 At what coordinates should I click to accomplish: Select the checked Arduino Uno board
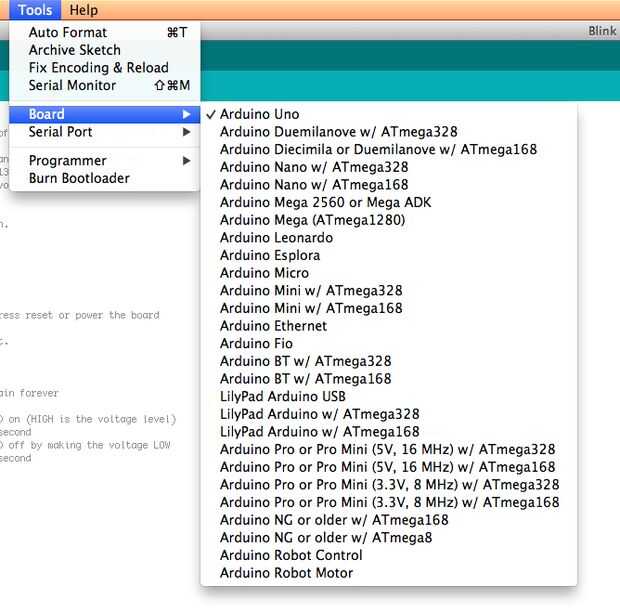(389, 114)
